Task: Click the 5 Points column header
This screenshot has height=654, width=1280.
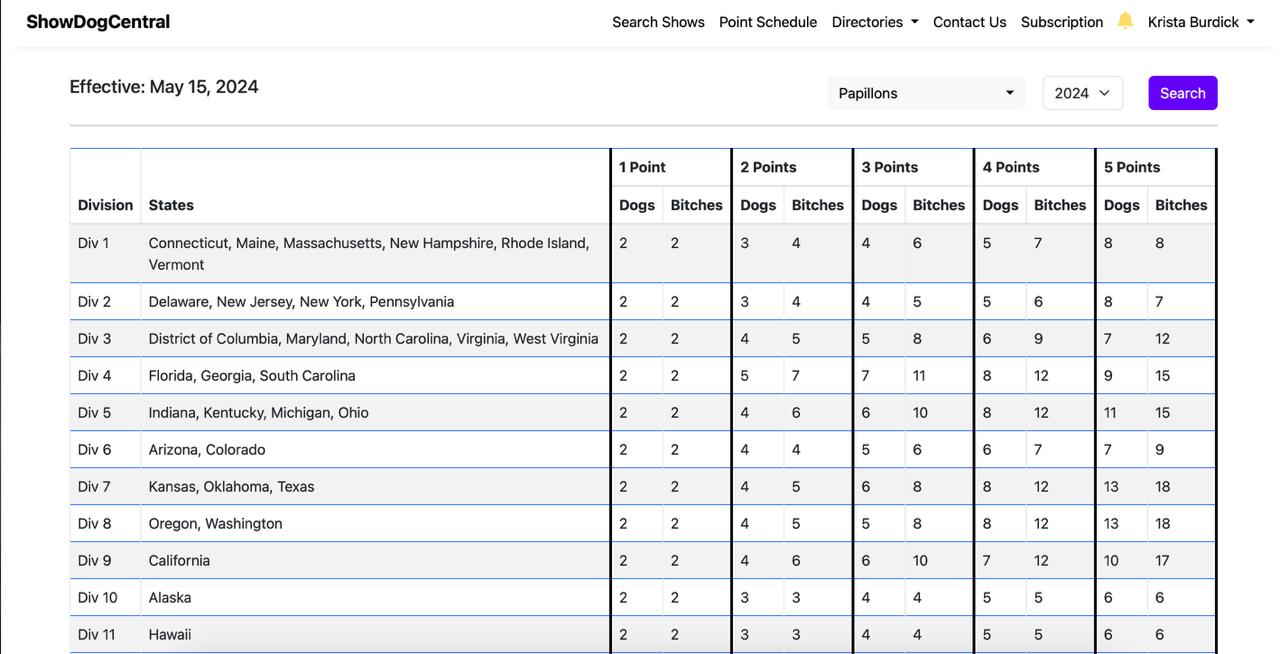Action: point(1132,167)
